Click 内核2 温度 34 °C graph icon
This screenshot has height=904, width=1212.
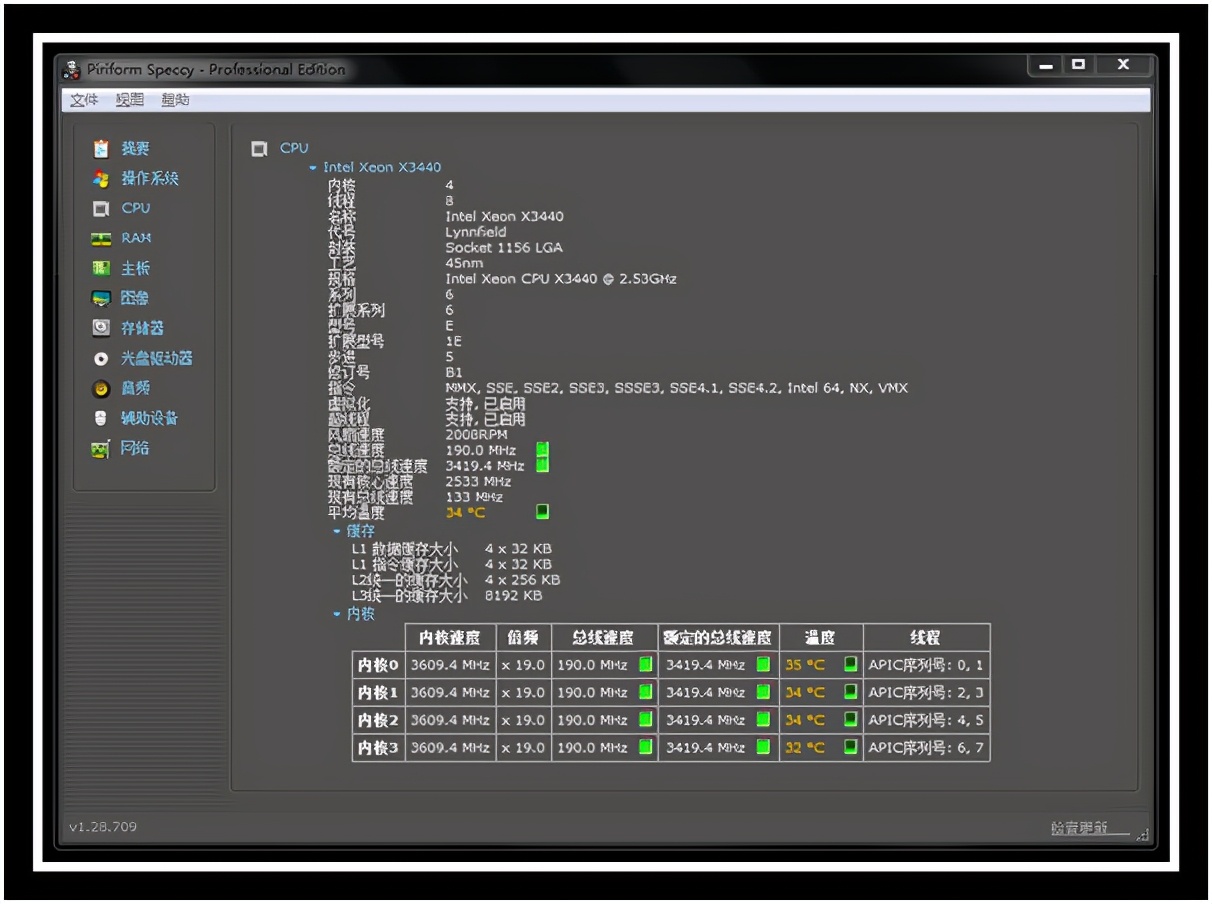(850, 719)
